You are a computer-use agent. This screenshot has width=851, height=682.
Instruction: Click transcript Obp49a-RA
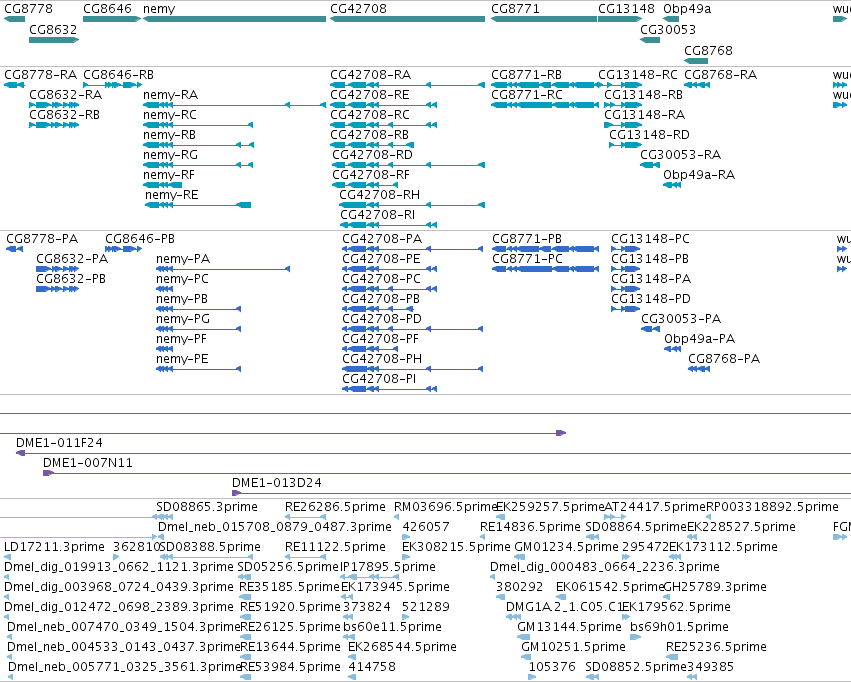pos(699,175)
